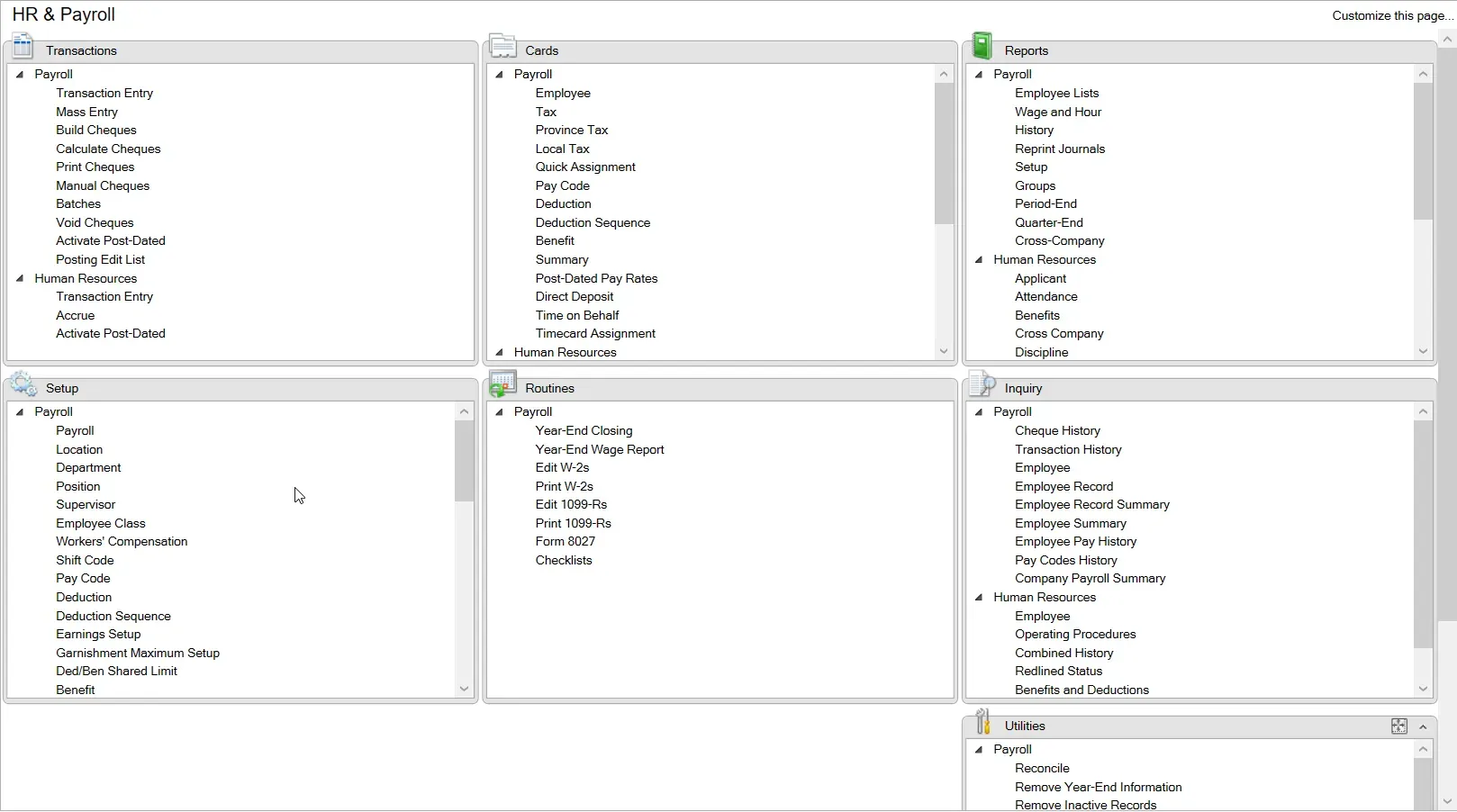Open Customize this page link

click(1391, 15)
